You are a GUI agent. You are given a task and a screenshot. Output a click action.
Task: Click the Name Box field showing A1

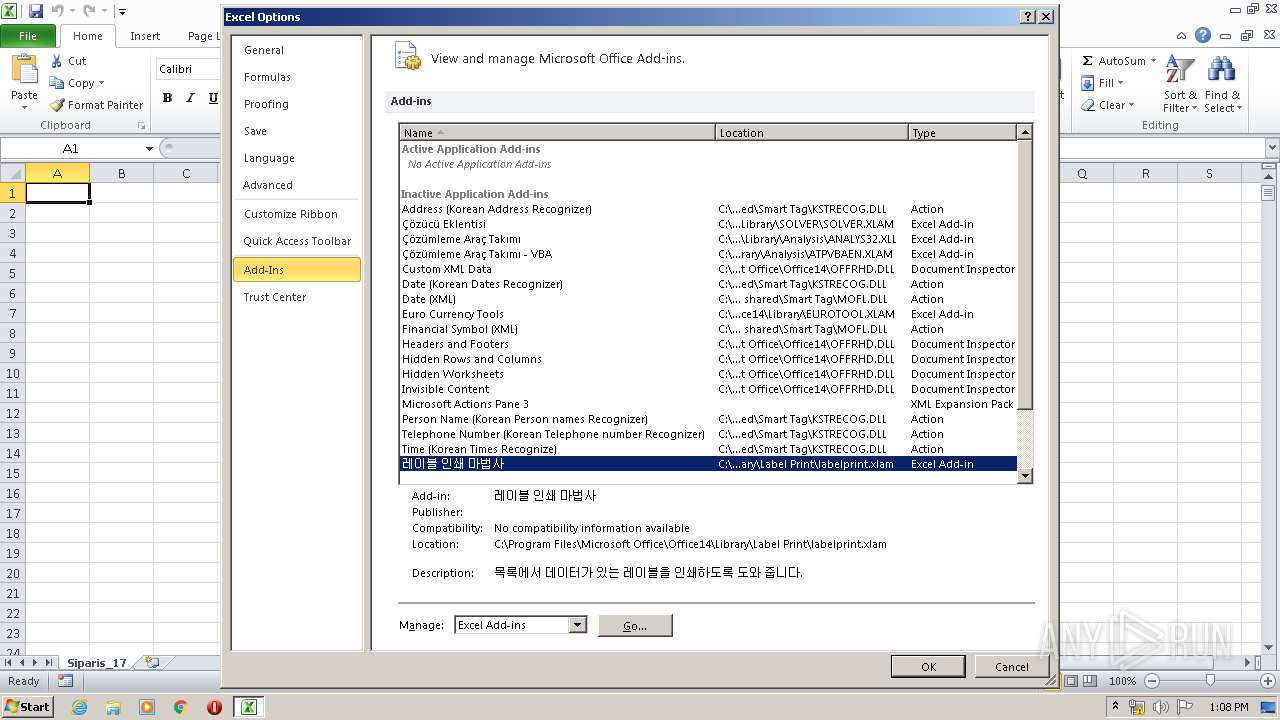point(71,149)
